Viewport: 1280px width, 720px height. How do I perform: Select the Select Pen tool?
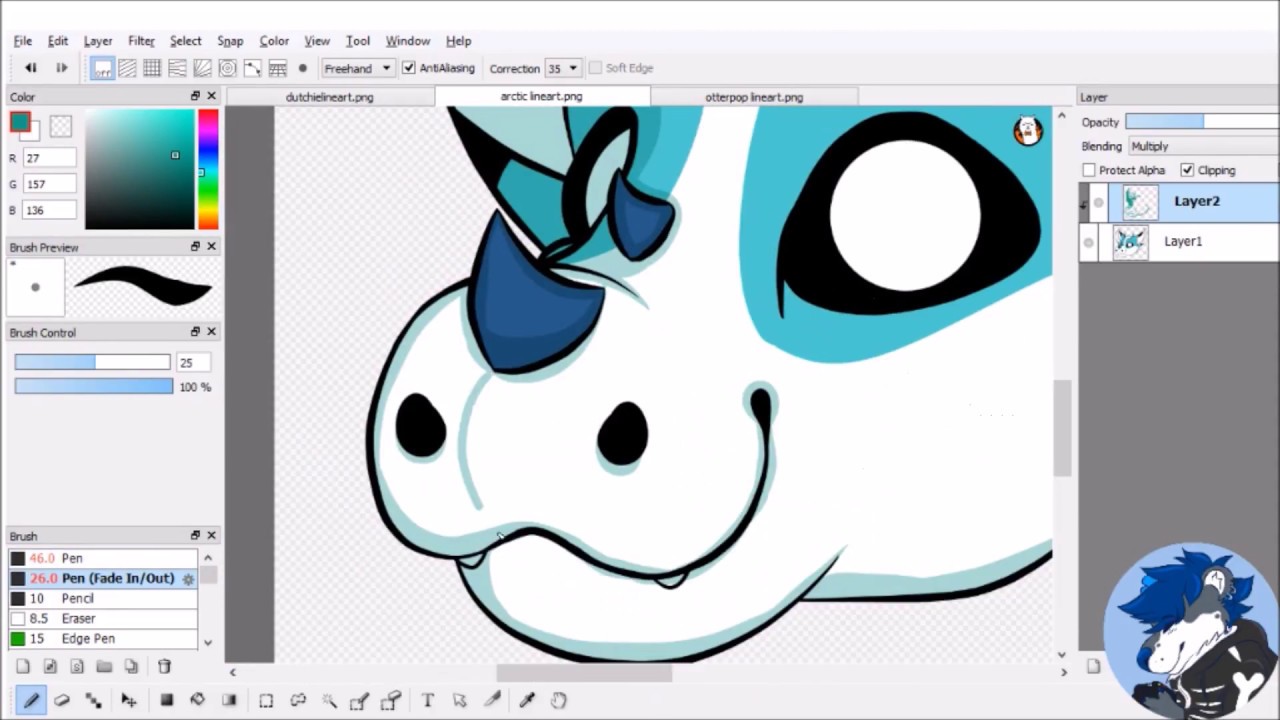tap(360, 700)
